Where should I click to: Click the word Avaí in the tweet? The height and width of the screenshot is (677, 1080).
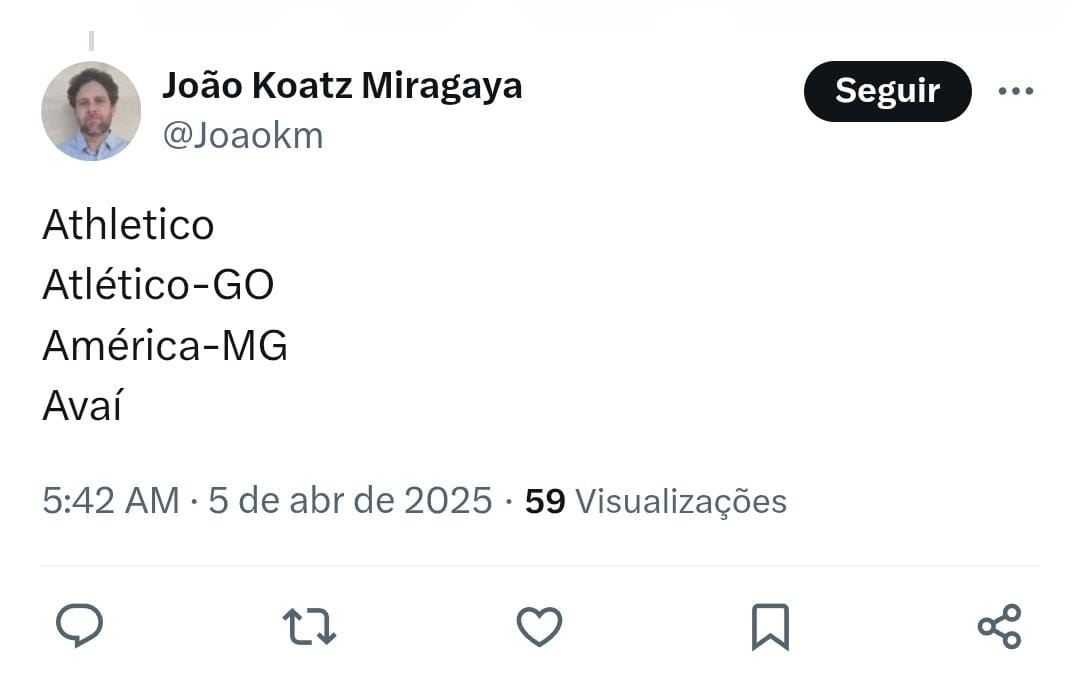[82, 406]
